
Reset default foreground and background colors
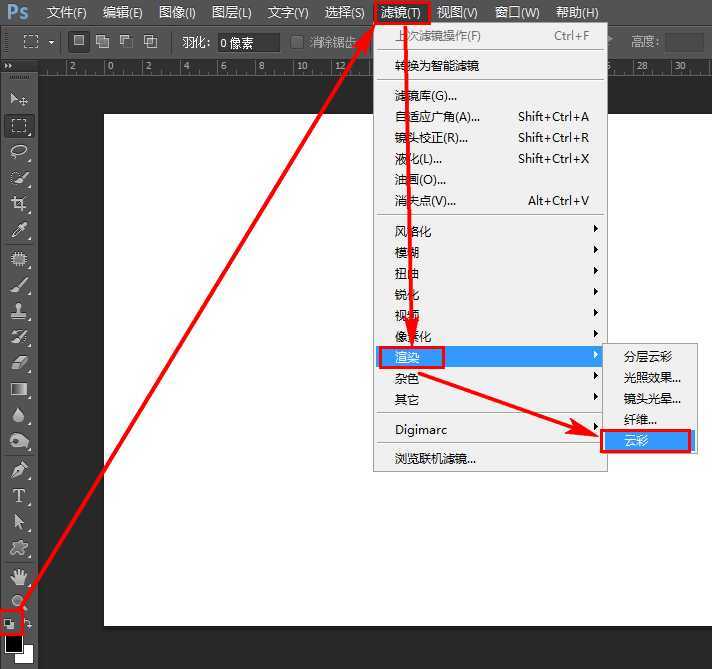tap(9, 624)
